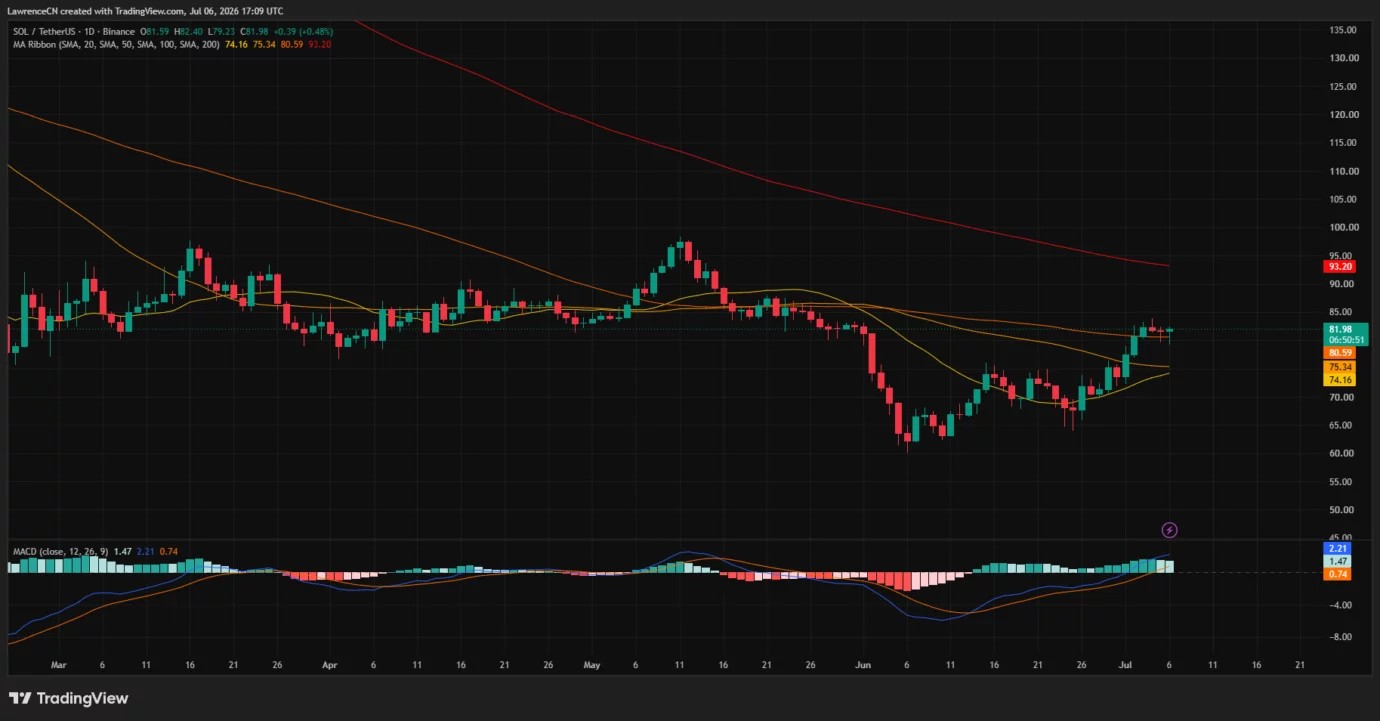The width and height of the screenshot is (1380, 721).
Task: Click the -4.00 MACD scale tick
Action: pyautogui.click(x=1341, y=605)
